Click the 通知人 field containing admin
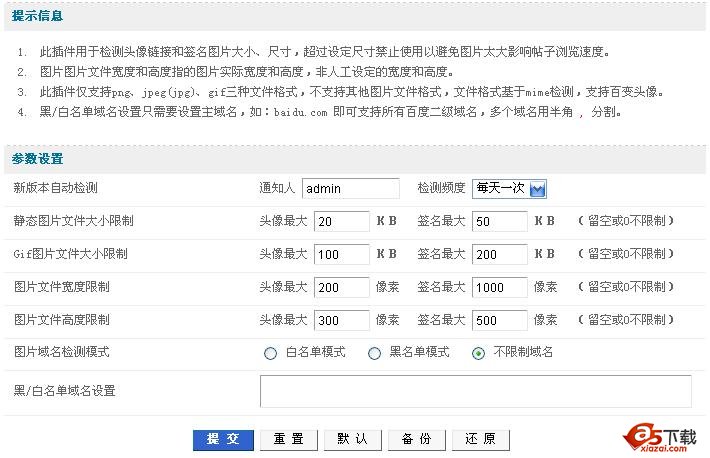The width and height of the screenshot is (710, 458). (x=350, y=188)
